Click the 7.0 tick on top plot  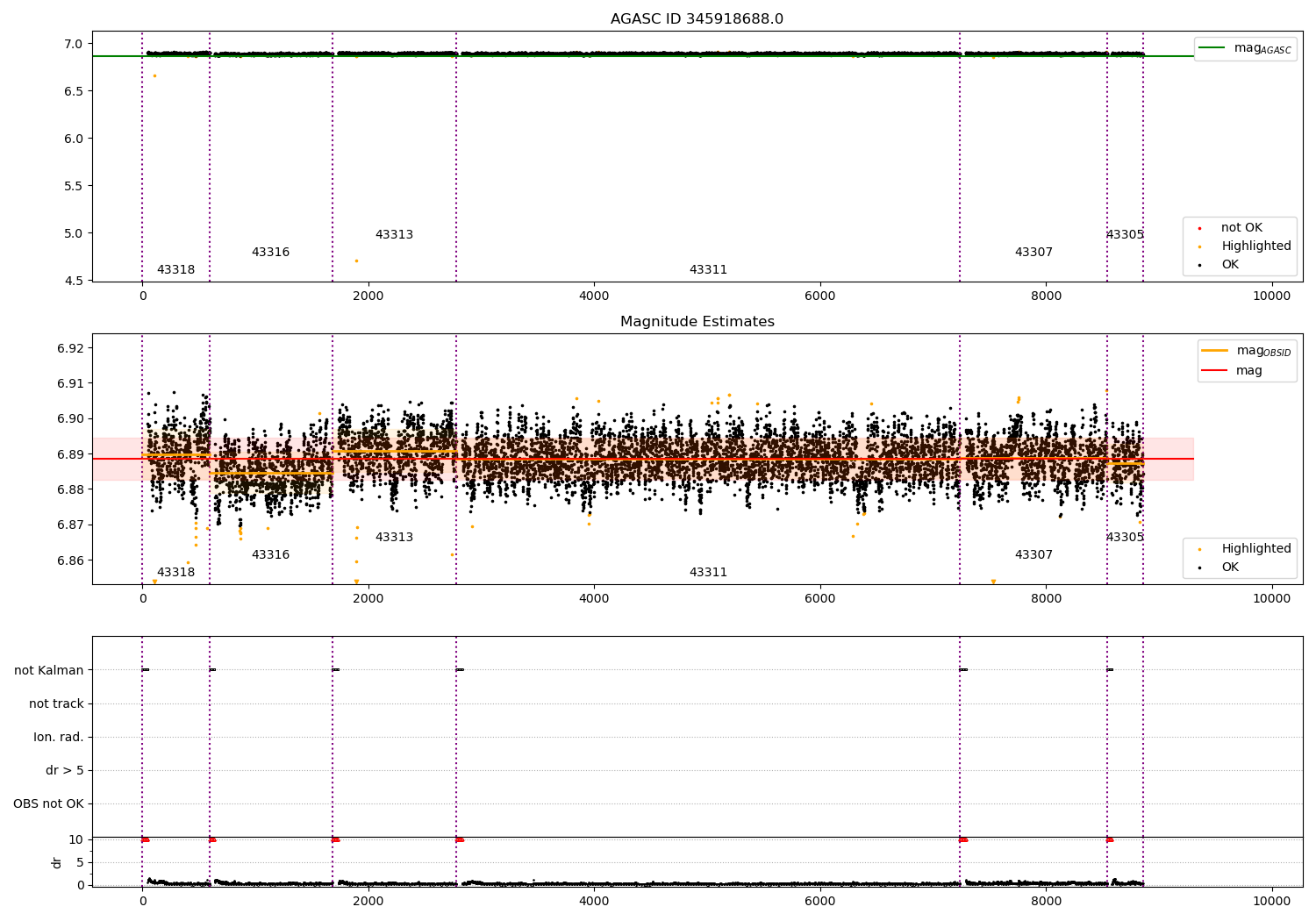[x=74, y=44]
